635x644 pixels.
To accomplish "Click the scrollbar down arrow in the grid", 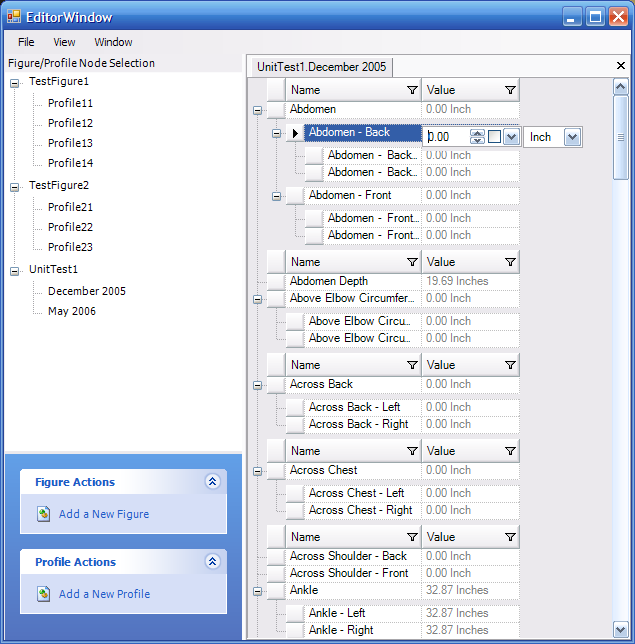I will coord(620,629).
